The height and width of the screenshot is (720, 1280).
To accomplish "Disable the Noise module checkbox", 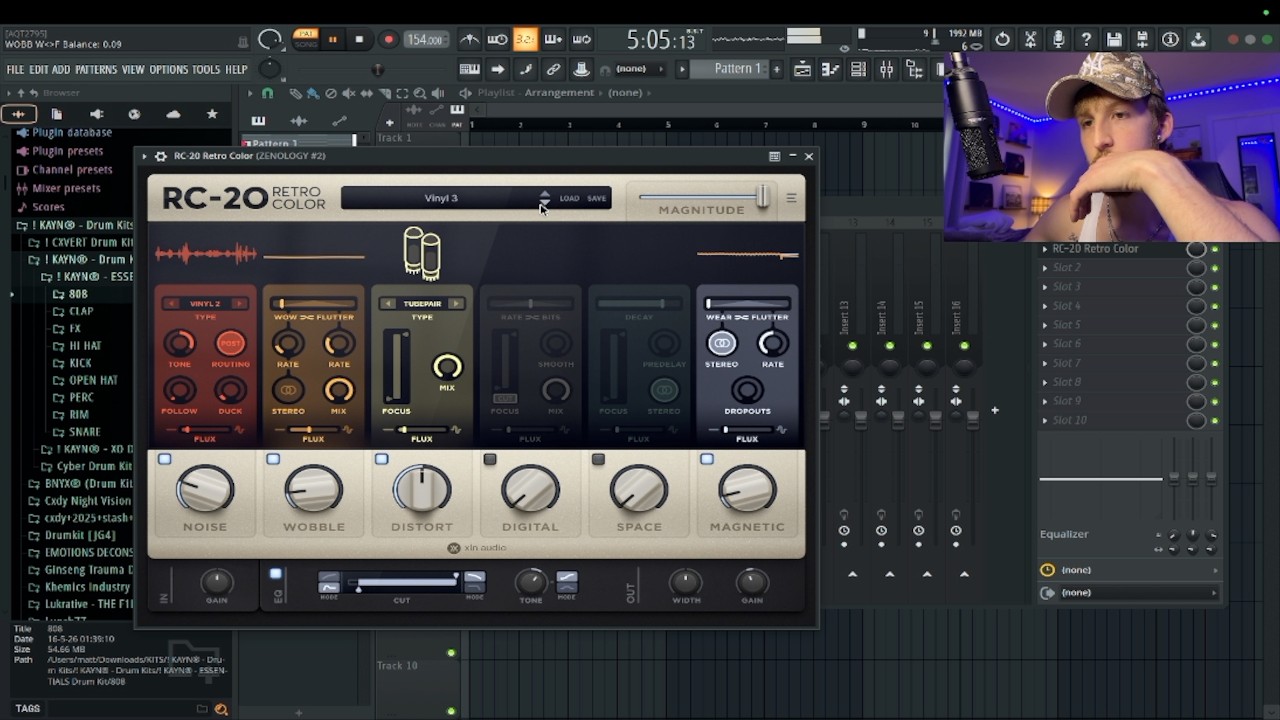I will [164, 459].
